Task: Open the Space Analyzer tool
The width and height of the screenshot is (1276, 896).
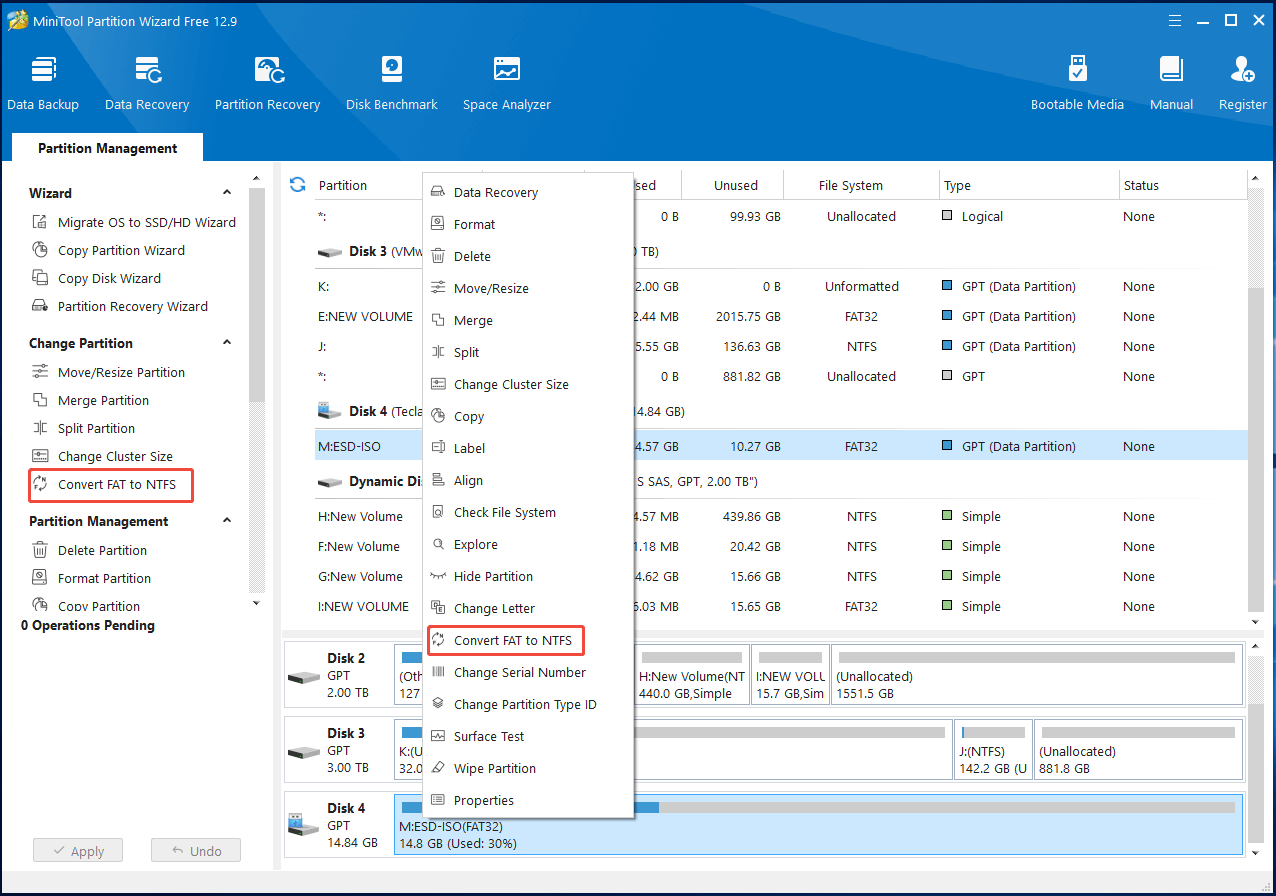Action: [507, 84]
